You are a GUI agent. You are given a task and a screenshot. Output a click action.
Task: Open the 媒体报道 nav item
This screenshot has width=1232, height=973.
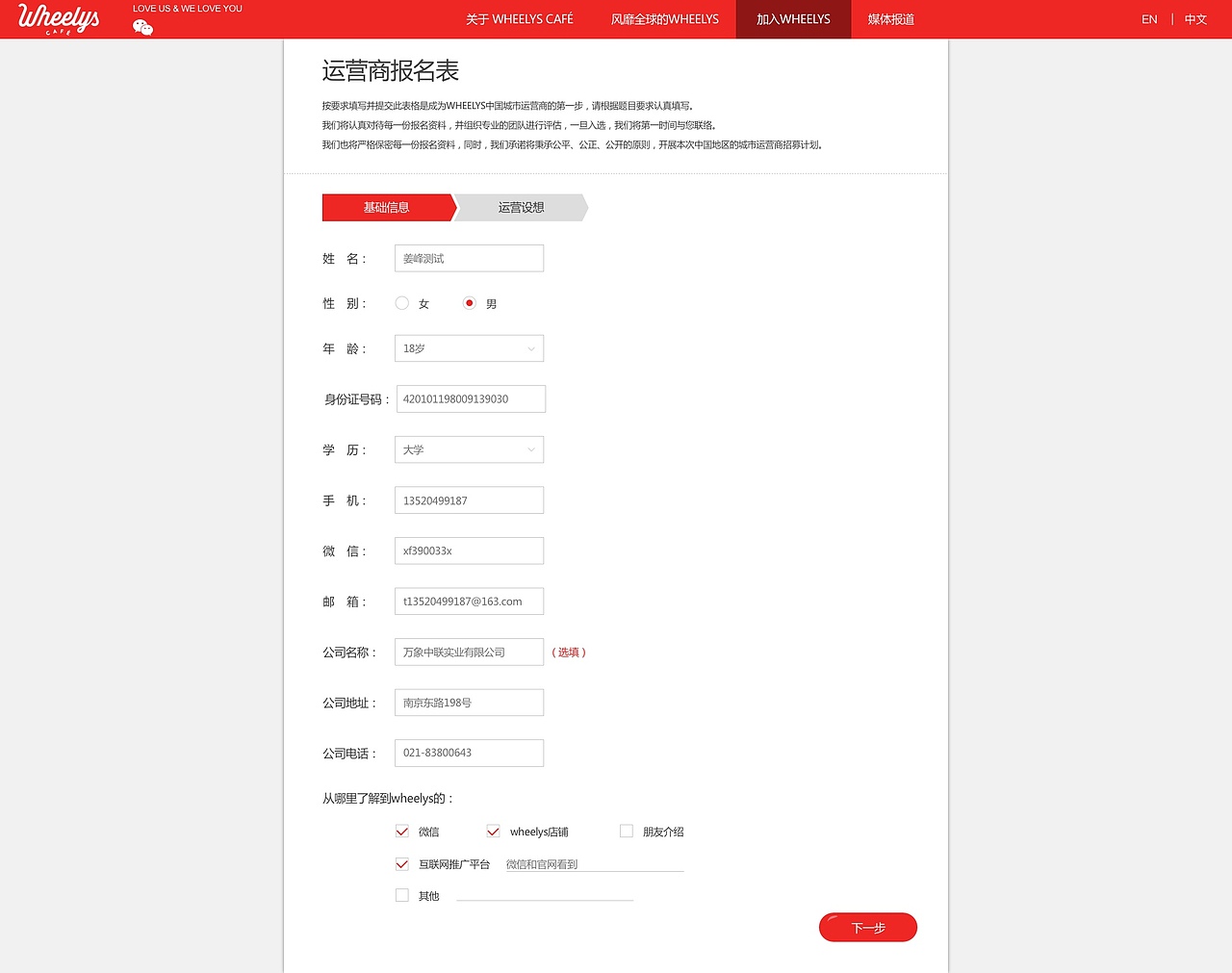pyautogui.click(x=889, y=18)
